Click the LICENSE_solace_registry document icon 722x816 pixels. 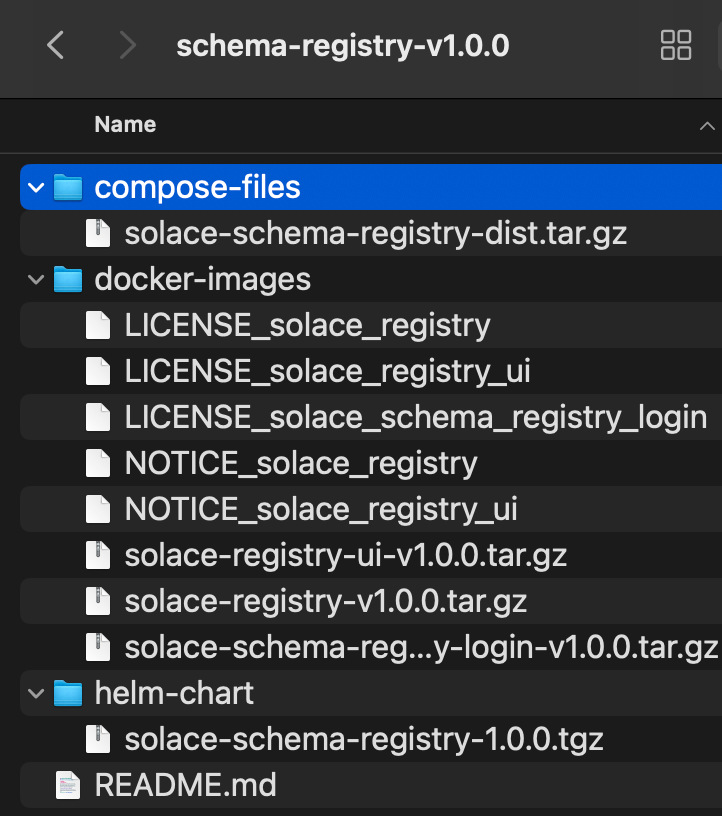[x=97, y=325]
